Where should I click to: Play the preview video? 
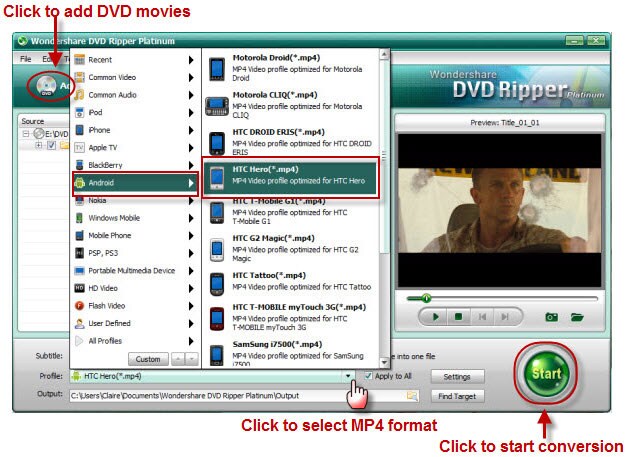click(x=435, y=317)
